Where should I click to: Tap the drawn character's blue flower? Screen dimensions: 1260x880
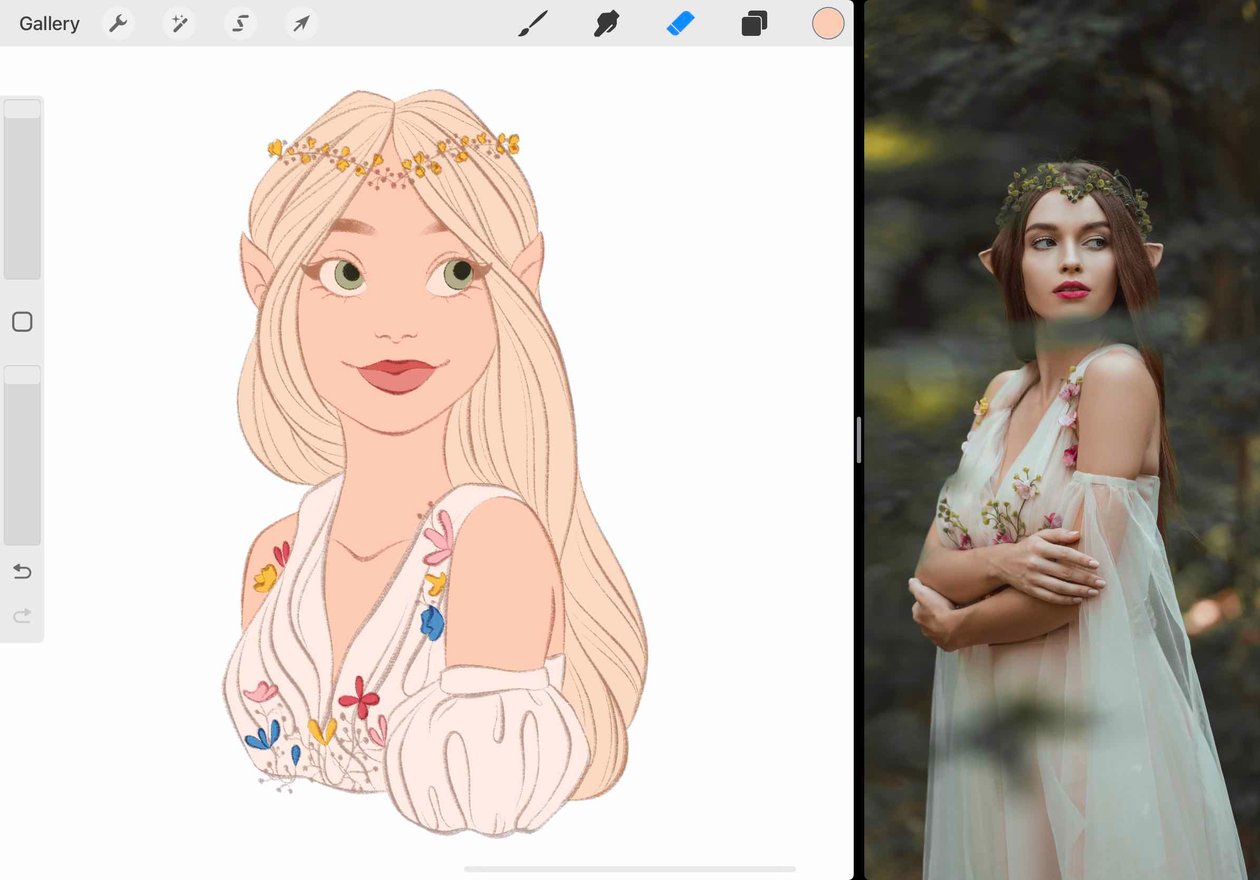pos(432,623)
